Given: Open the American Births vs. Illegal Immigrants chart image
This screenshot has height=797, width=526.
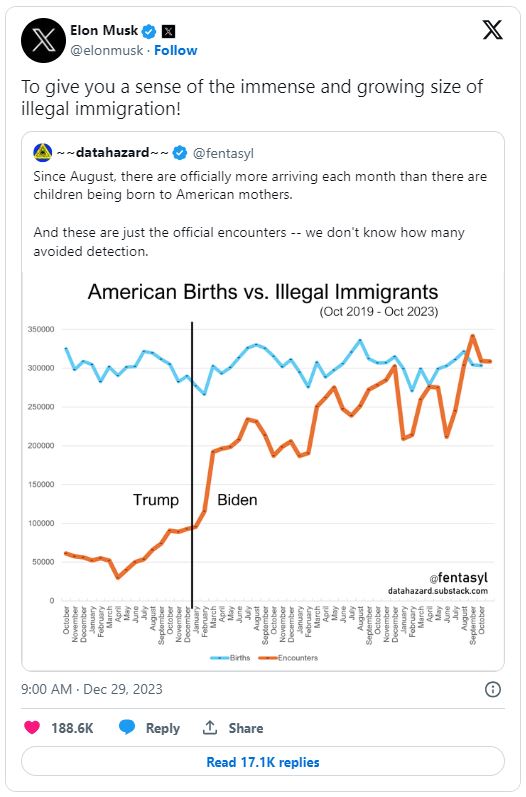Looking at the screenshot, I should pos(263,471).
